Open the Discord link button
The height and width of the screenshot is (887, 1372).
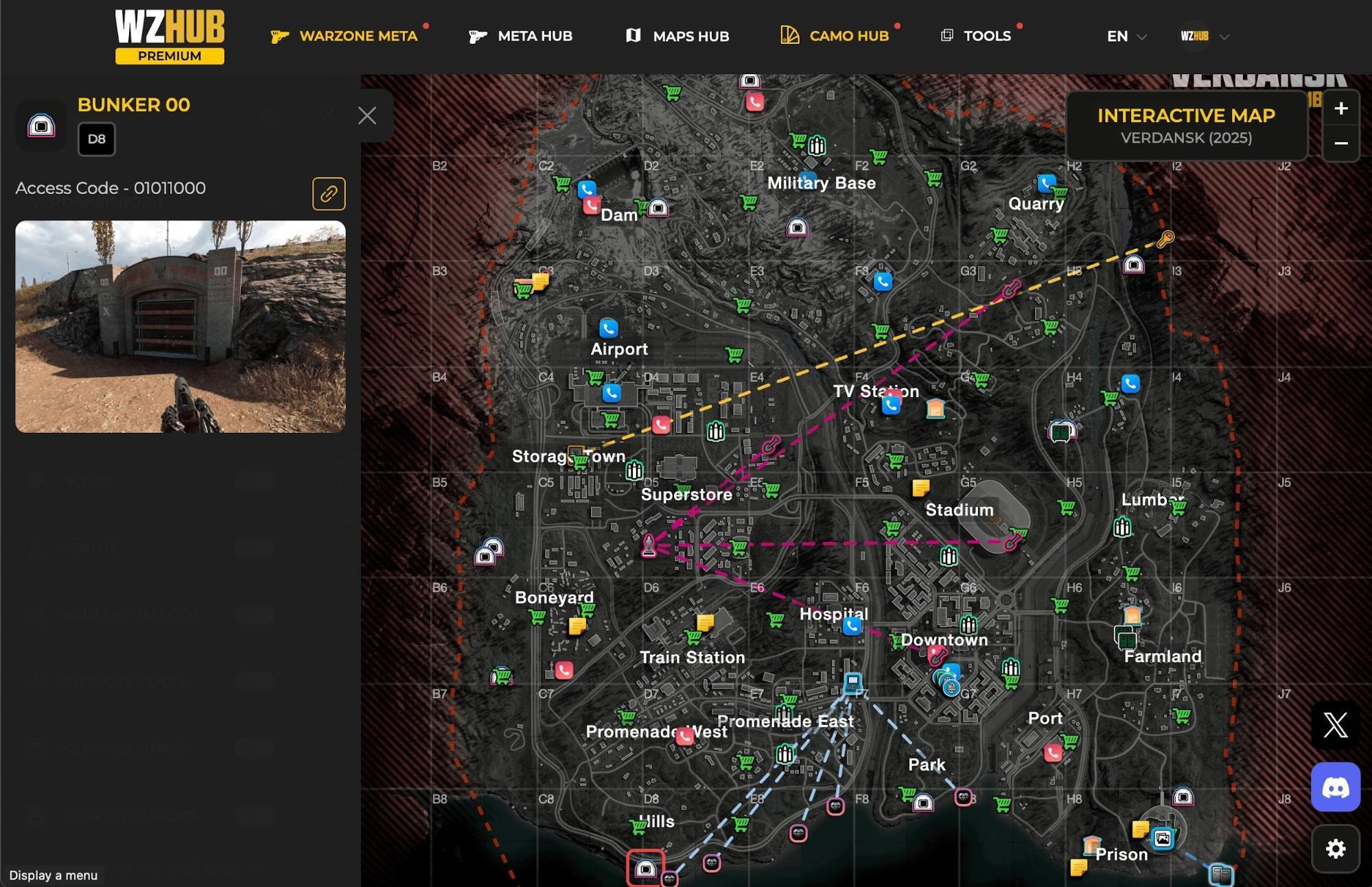coord(1335,788)
